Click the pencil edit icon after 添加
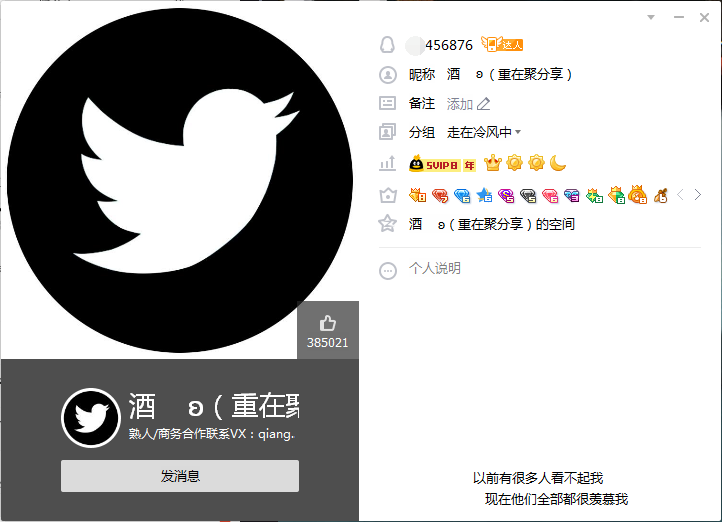The width and height of the screenshot is (722, 522). tap(483, 104)
